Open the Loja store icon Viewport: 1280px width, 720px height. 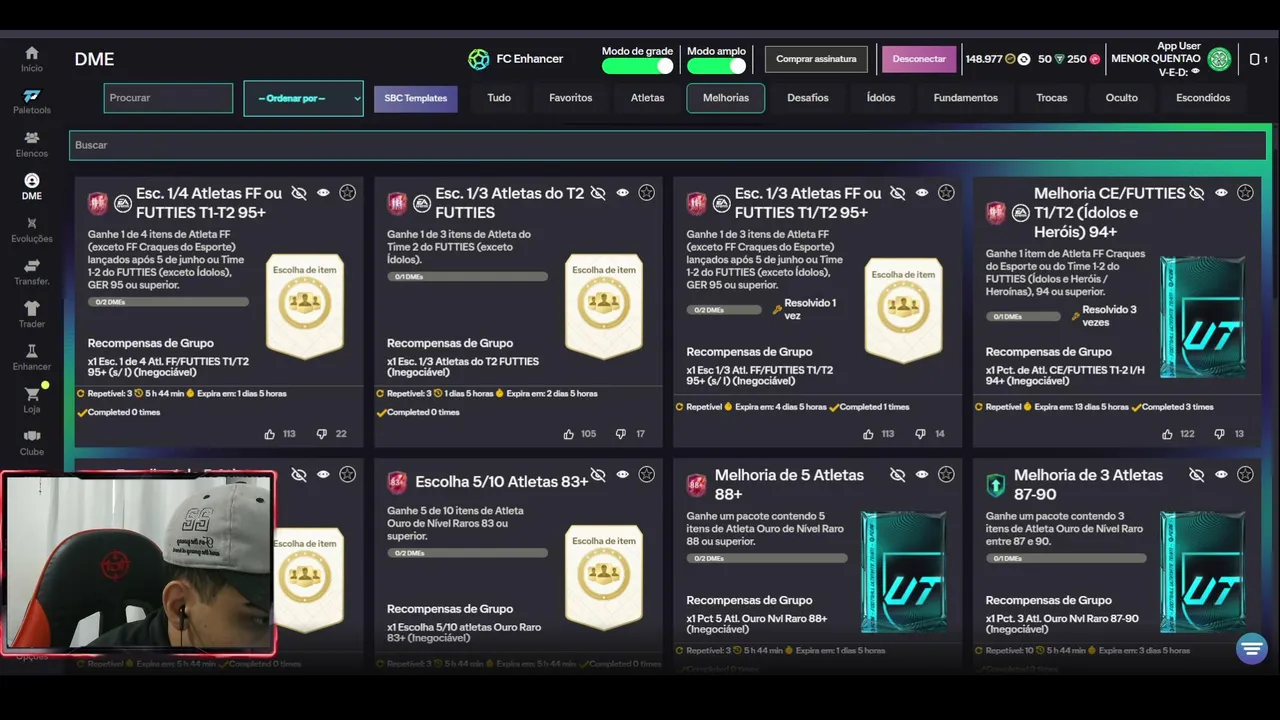tap(32, 400)
